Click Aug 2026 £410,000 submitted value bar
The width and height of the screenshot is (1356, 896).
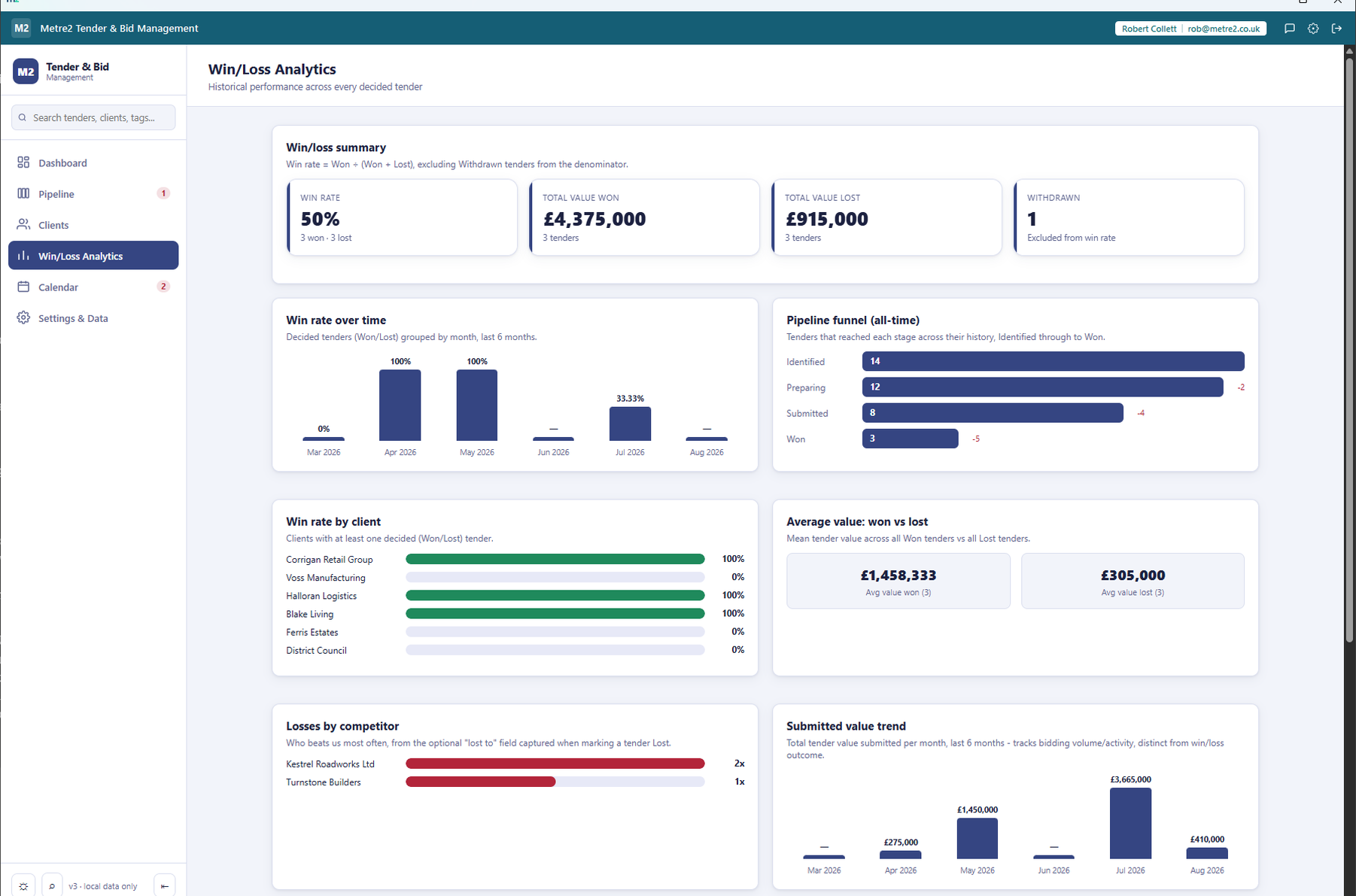pos(1207,853)
